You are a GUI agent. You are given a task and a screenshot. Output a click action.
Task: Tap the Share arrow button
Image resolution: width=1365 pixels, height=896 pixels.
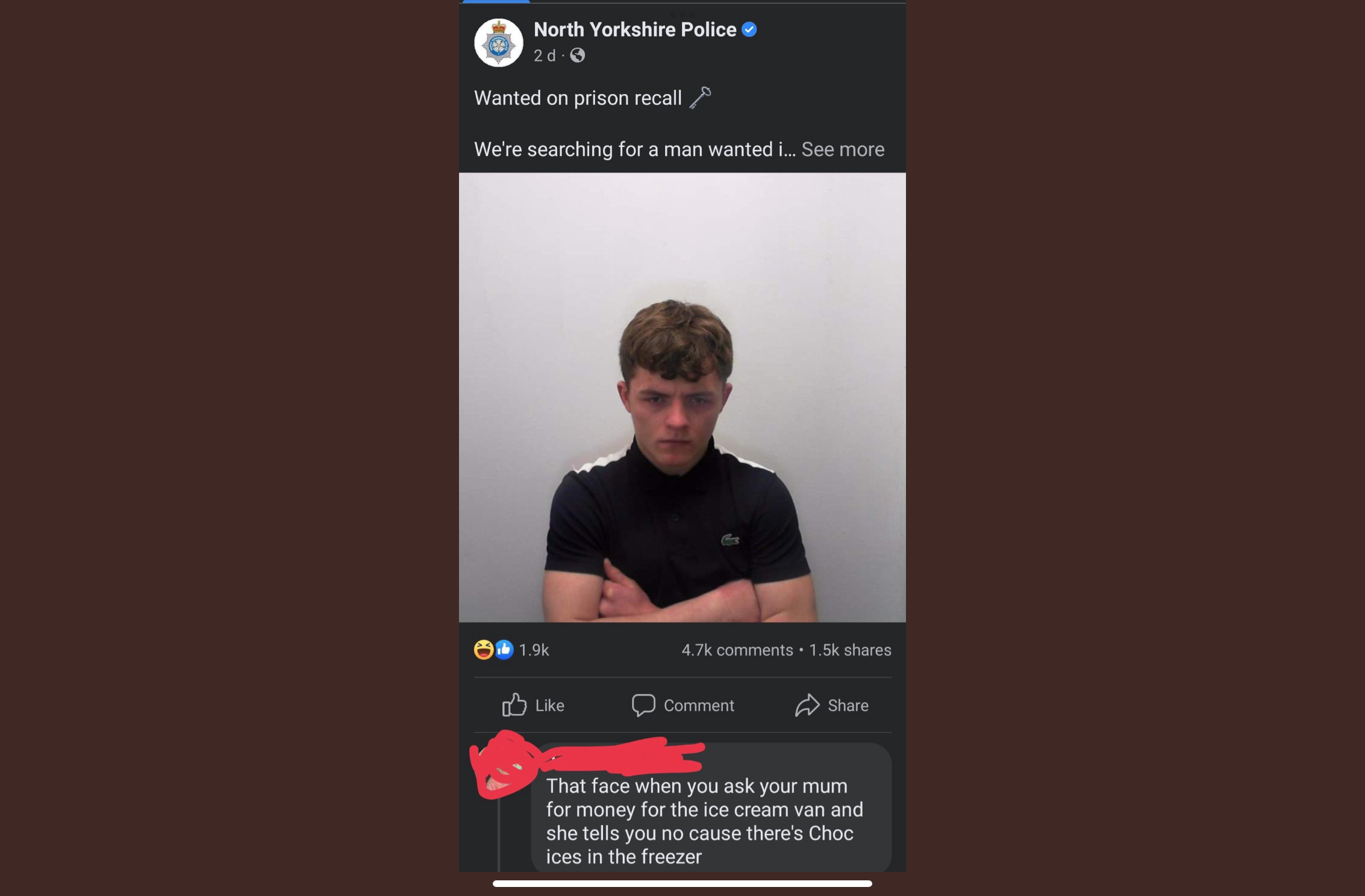point(831,705)
